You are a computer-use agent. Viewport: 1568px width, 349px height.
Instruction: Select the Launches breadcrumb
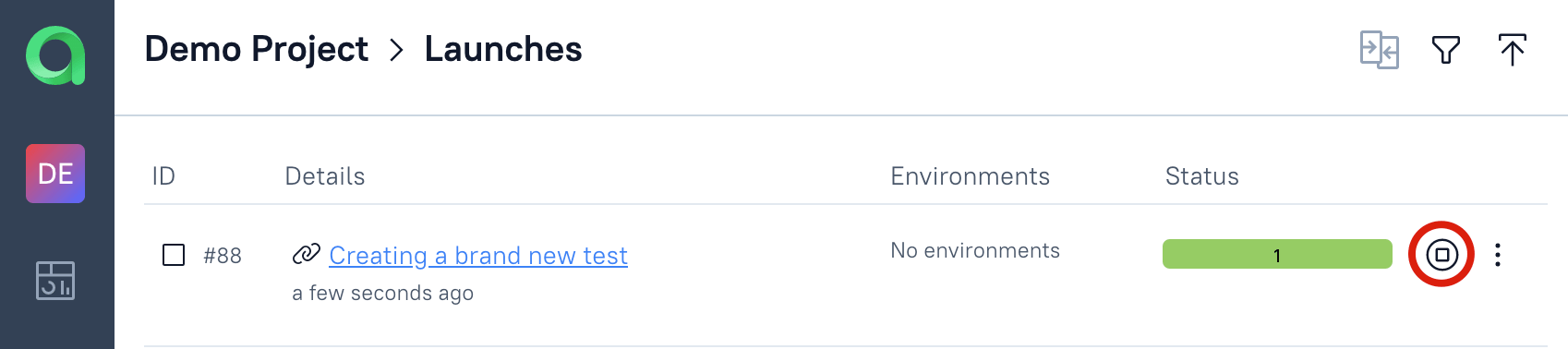[503, 49]
